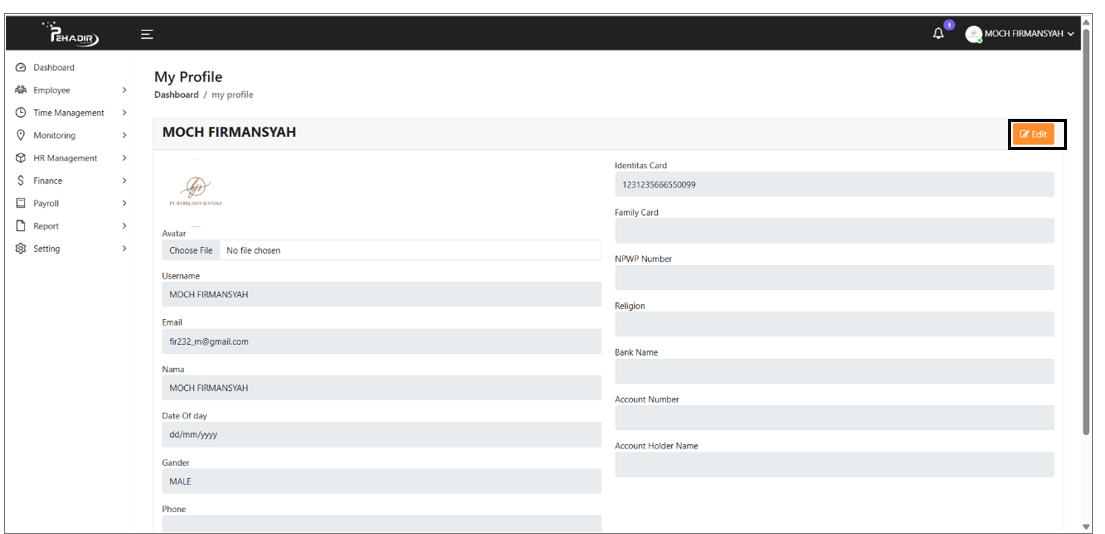
Task: Select Finance menu item
Action: [47, 181]
